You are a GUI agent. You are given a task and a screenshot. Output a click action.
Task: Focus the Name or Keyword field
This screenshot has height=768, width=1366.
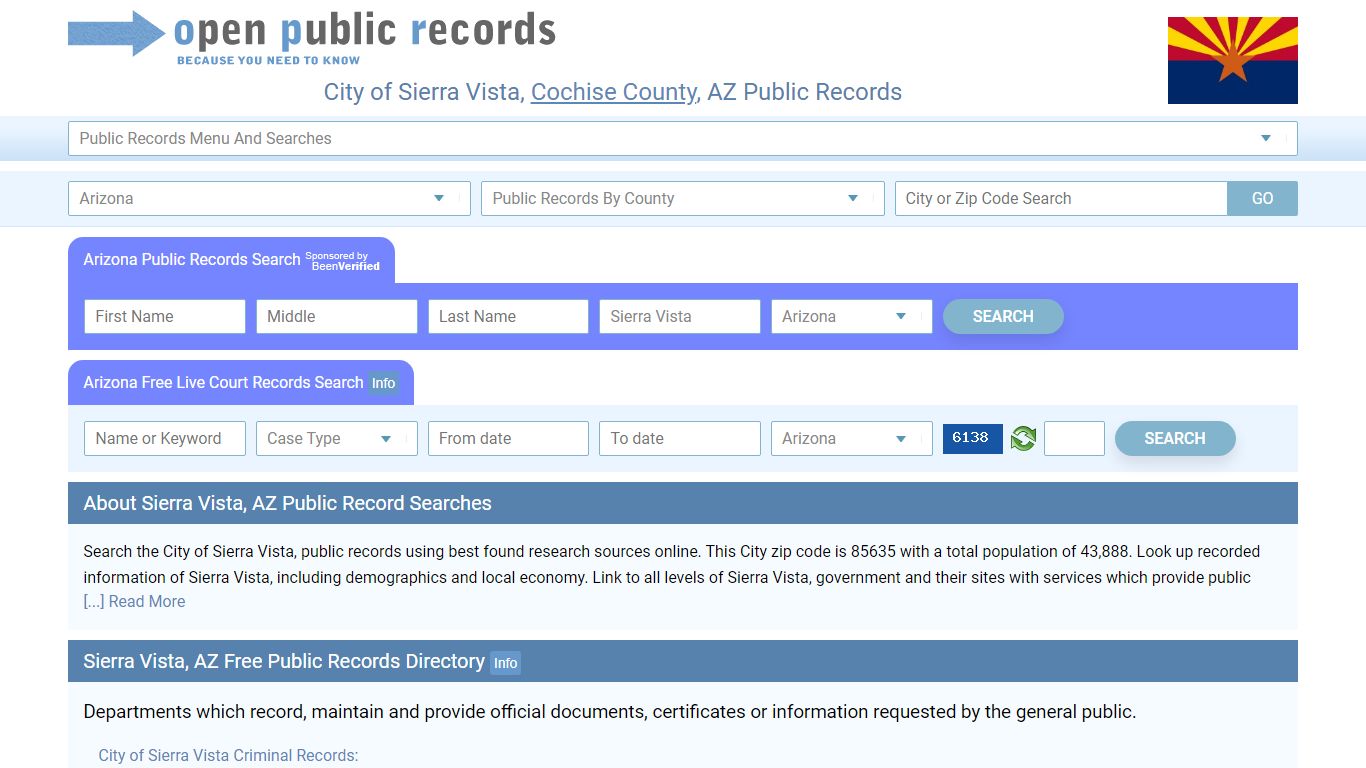165,438
